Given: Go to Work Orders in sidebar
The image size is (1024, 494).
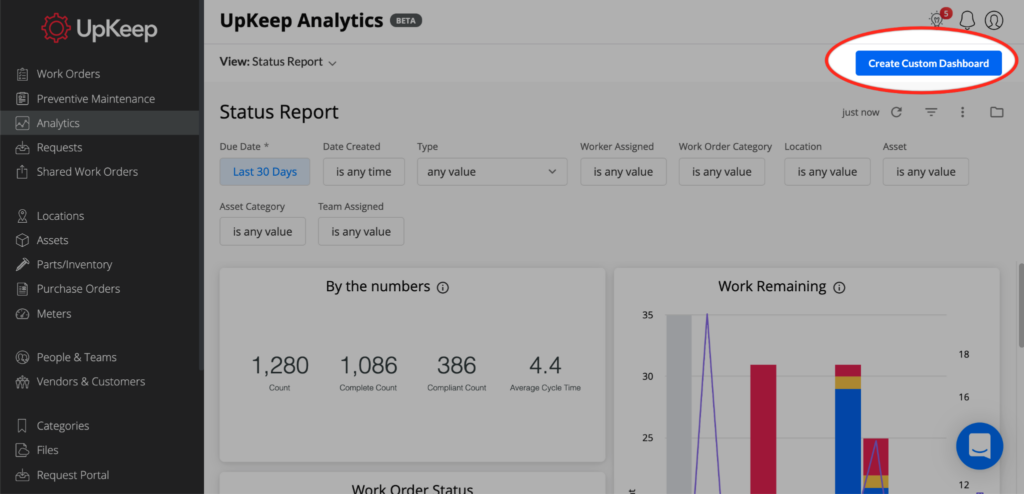Looking at the screenshot, I should [x=68, y=74].
